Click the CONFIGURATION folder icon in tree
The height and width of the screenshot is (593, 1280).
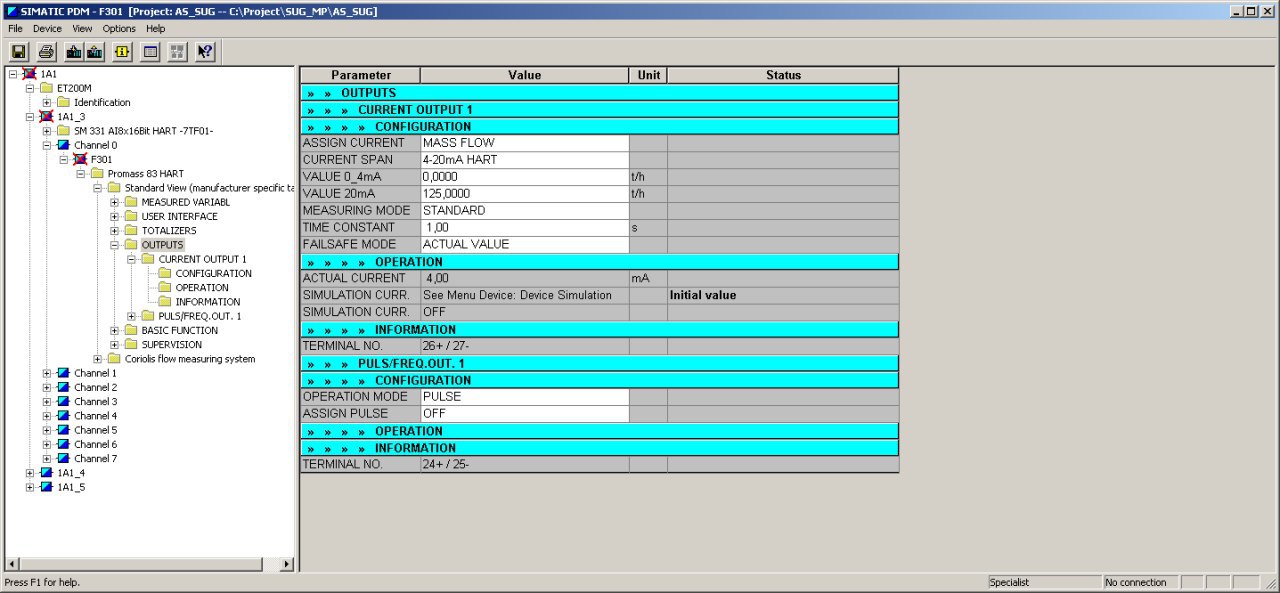click(165, 273)
